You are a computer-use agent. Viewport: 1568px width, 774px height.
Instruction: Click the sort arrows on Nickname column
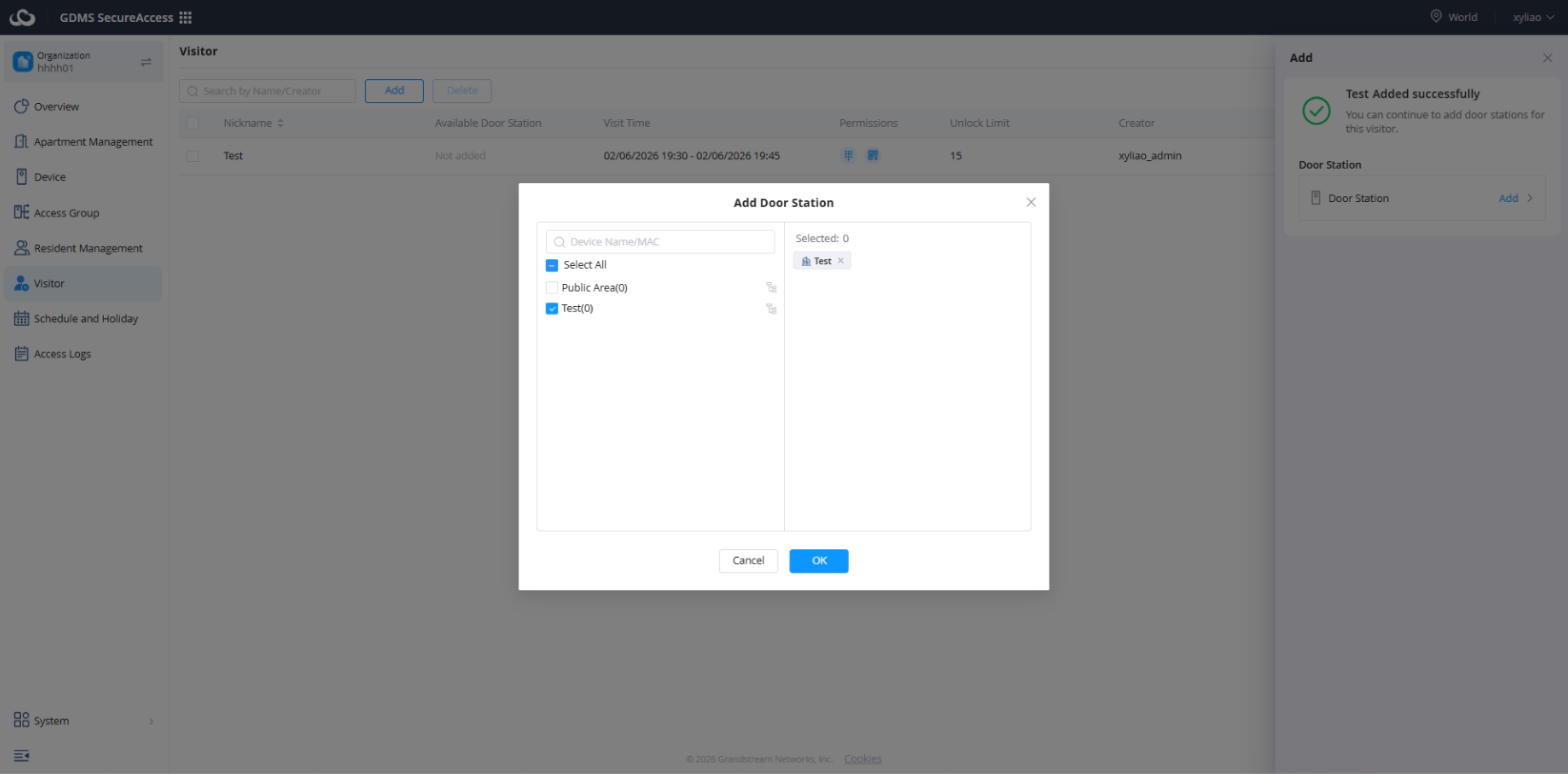pos(280,123)
